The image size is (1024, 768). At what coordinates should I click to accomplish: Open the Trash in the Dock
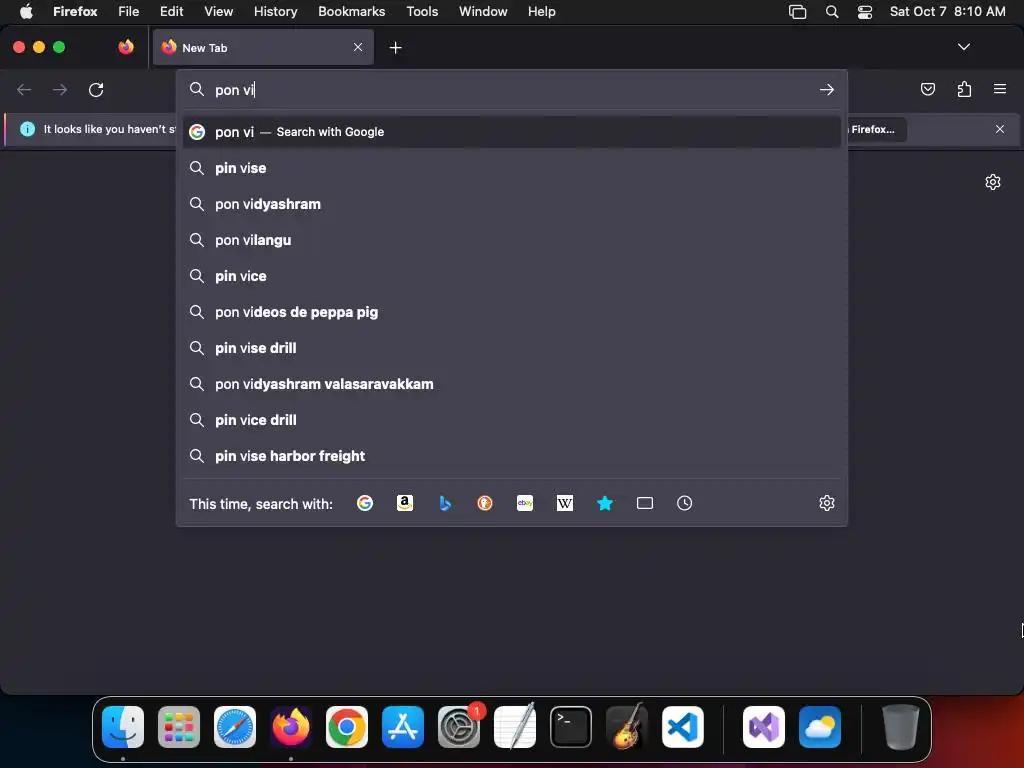901,726
